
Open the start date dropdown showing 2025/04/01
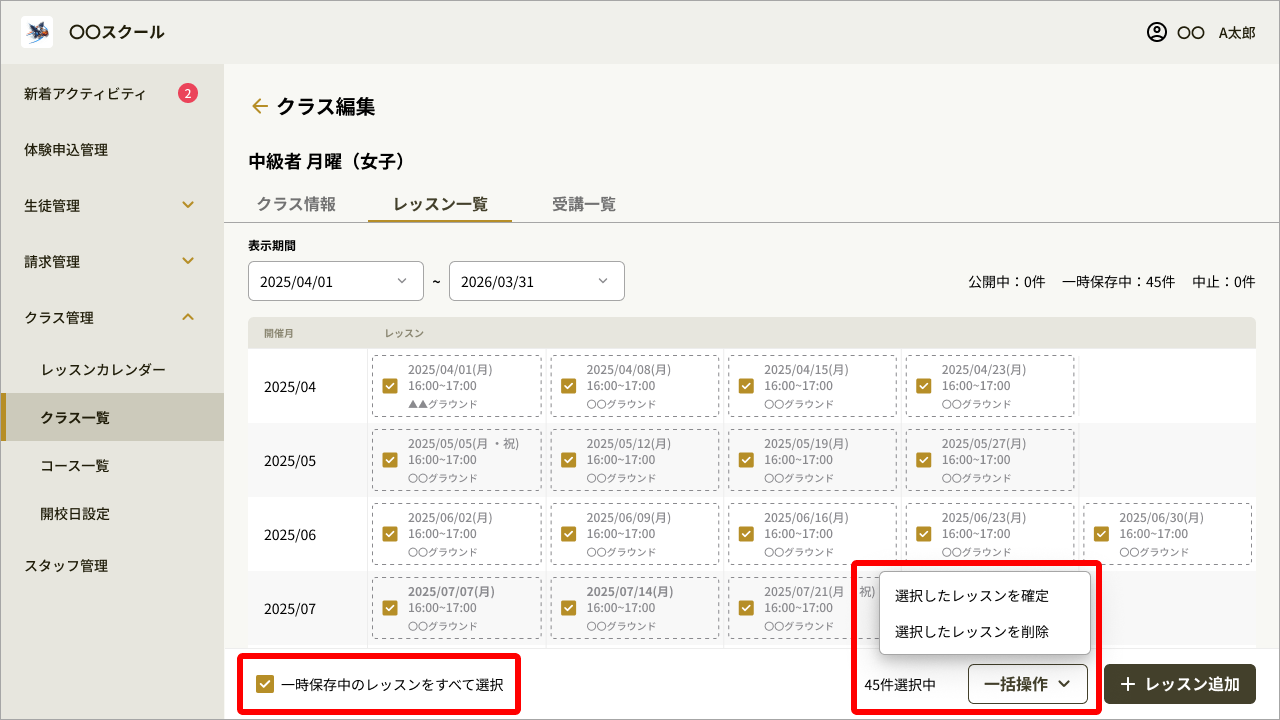tap(335, 281)
